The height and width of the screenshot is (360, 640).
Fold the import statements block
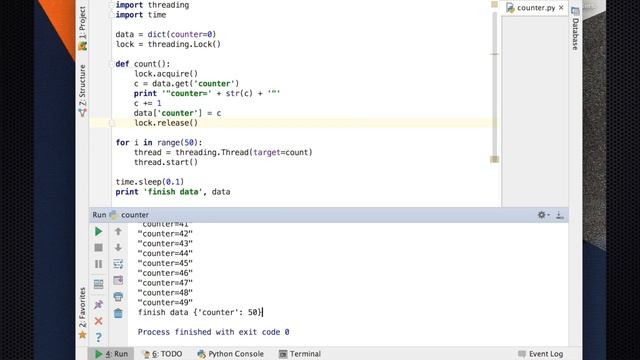[x=111, y=5]
